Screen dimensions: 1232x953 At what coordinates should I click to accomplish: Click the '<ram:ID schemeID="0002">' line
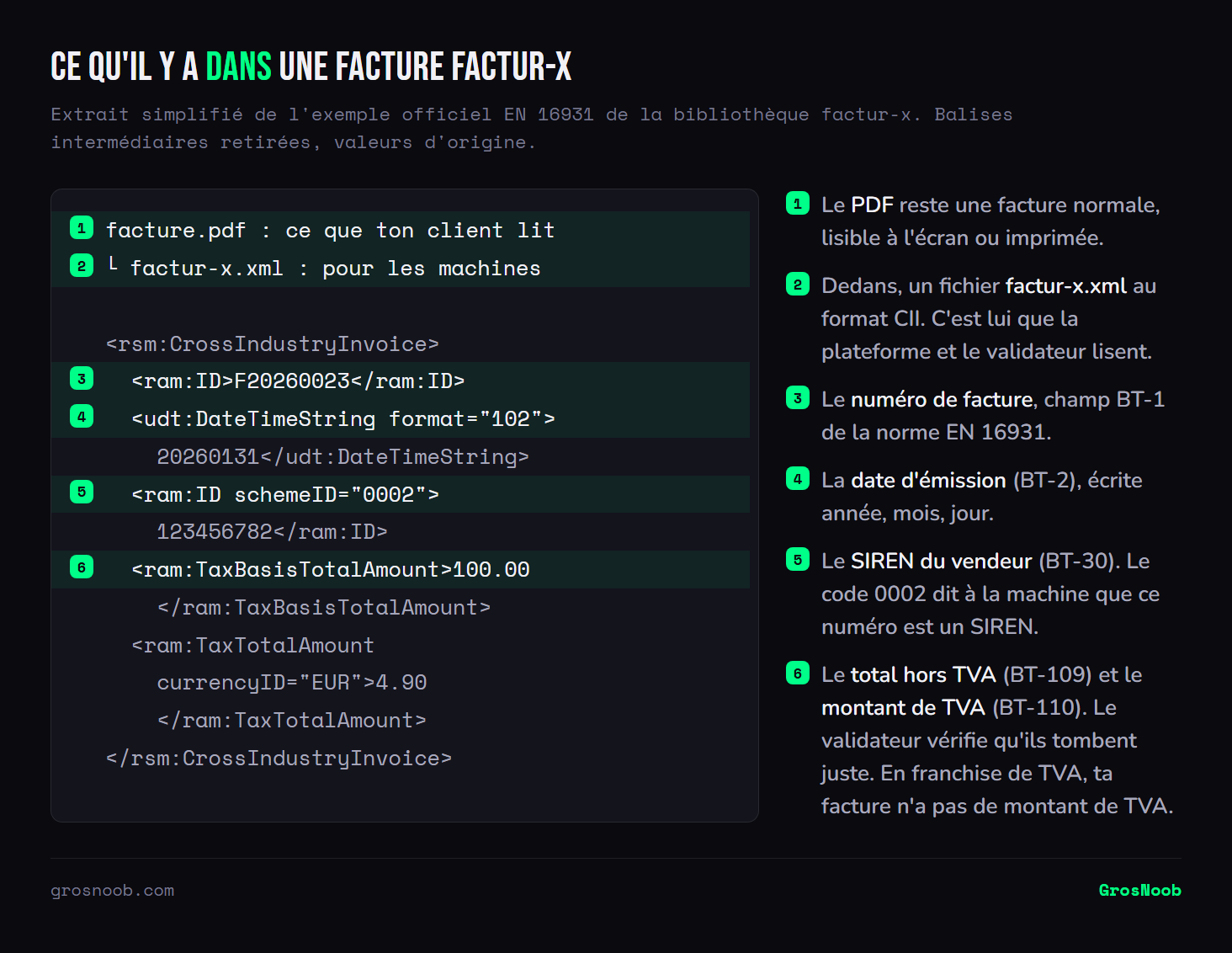285,494
